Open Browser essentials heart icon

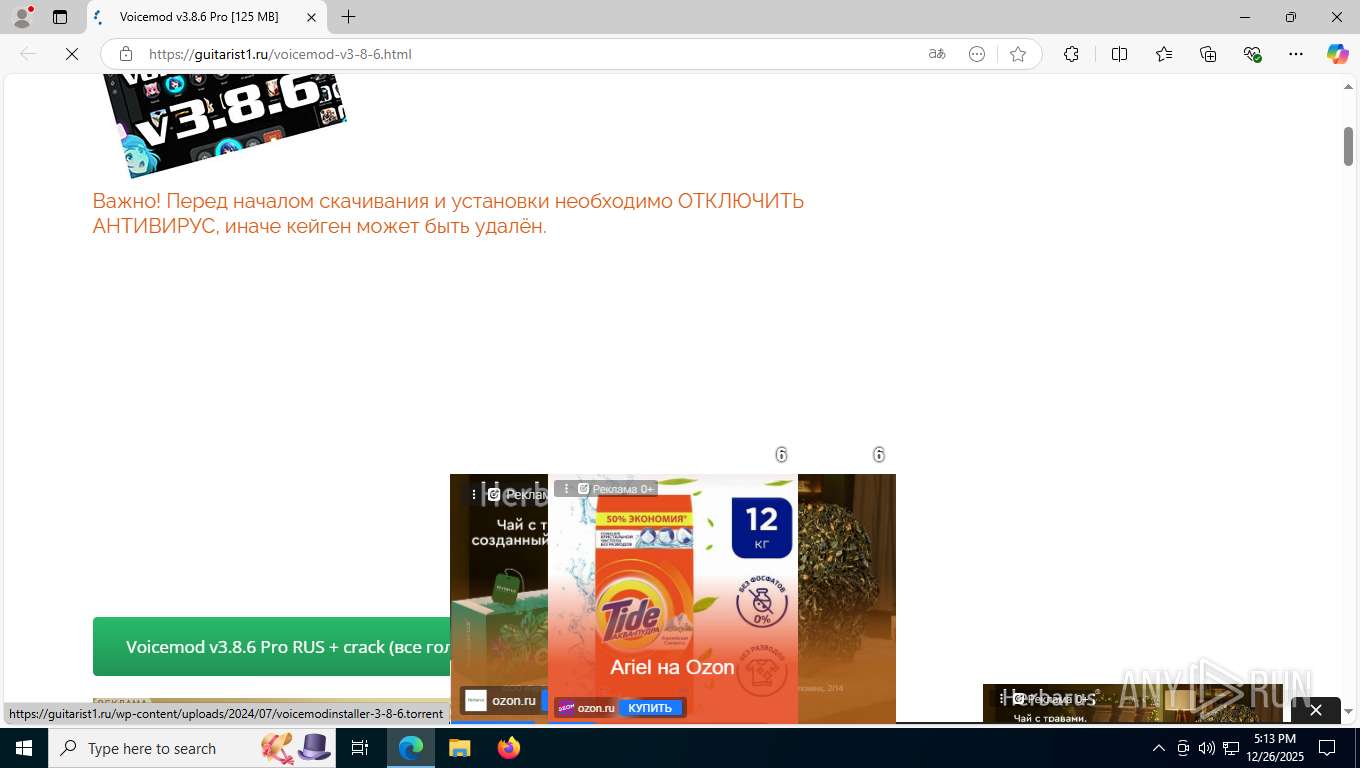(x=1252, y=54)
